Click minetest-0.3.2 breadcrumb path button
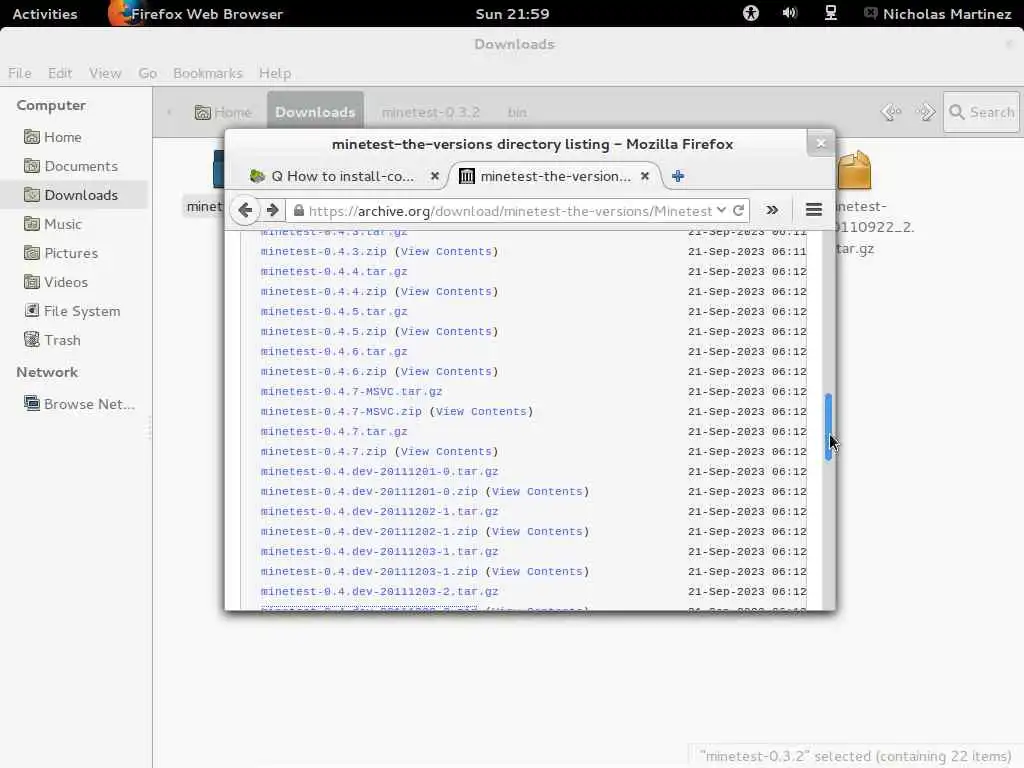1024x768 pixels. (430, 112)
